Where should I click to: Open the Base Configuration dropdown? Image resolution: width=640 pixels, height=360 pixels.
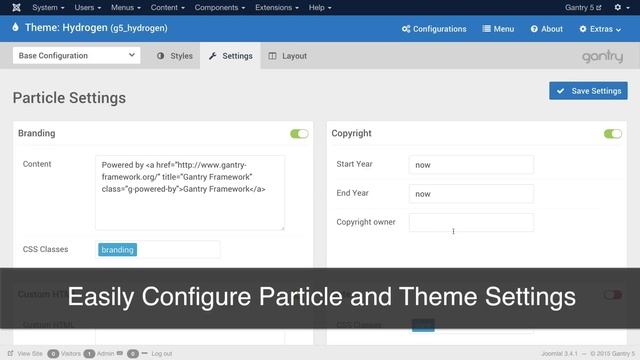tap(76, 56)
